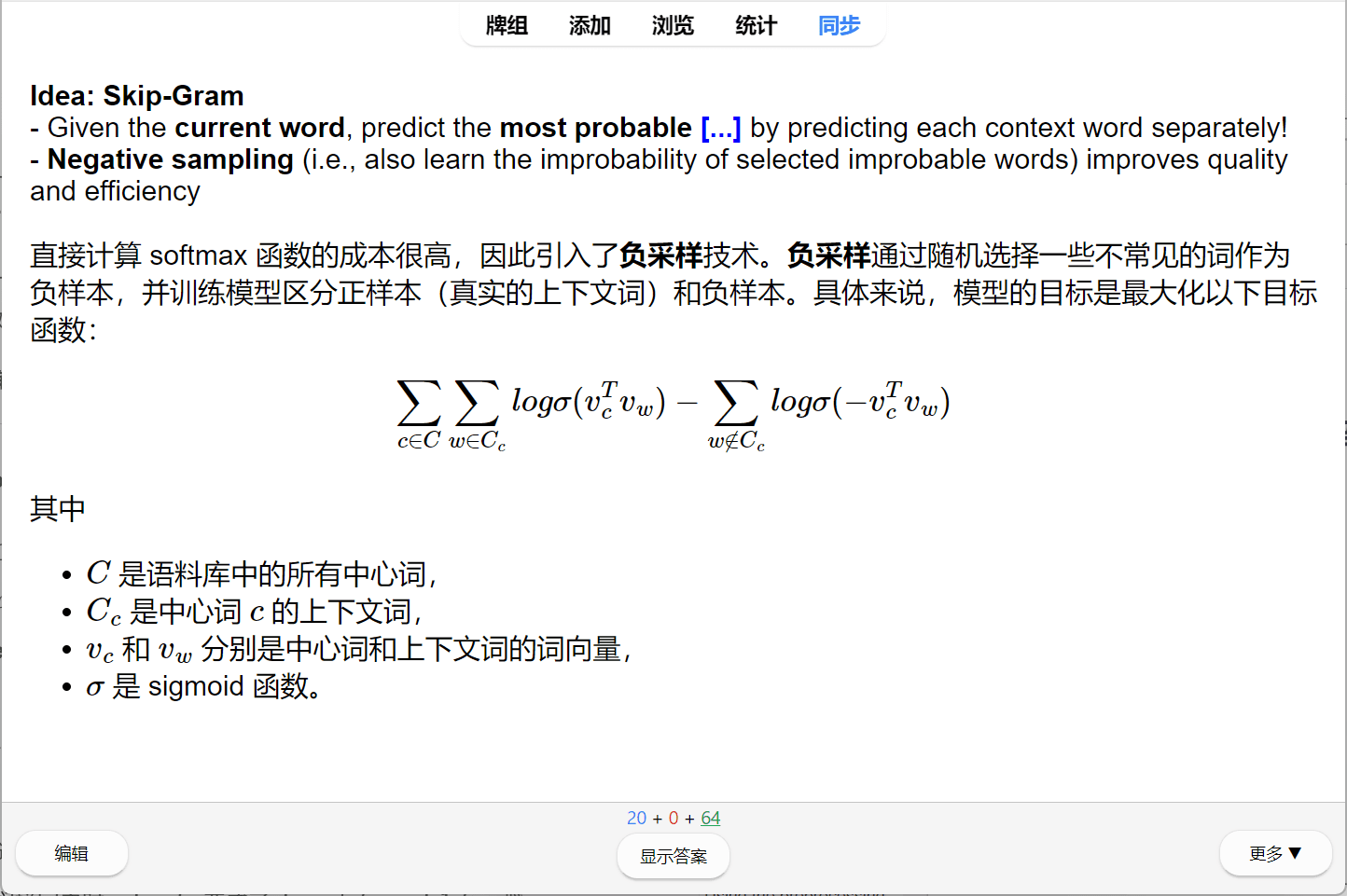Click the bold "most probable" text
This screenshot has width=1347, height=896.
pos(595,128)
